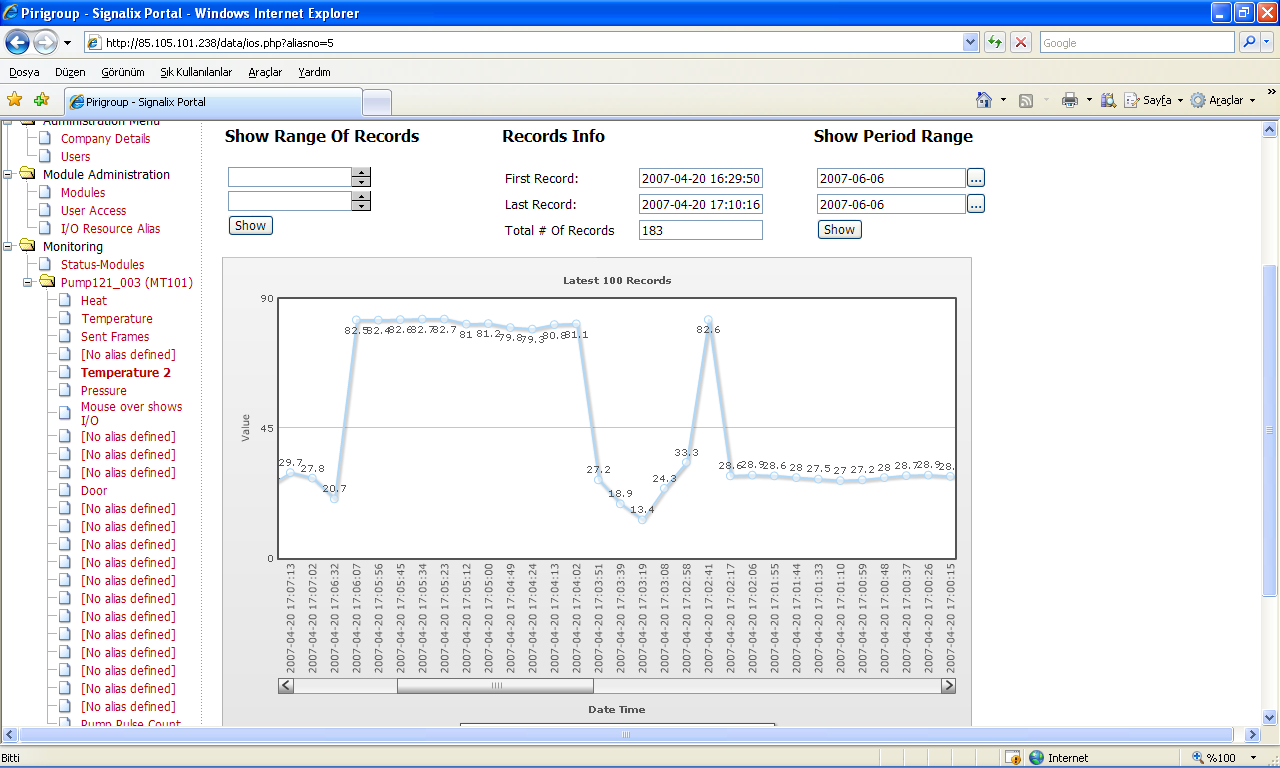Collapse the Module Administration folder

coord(8,174)
